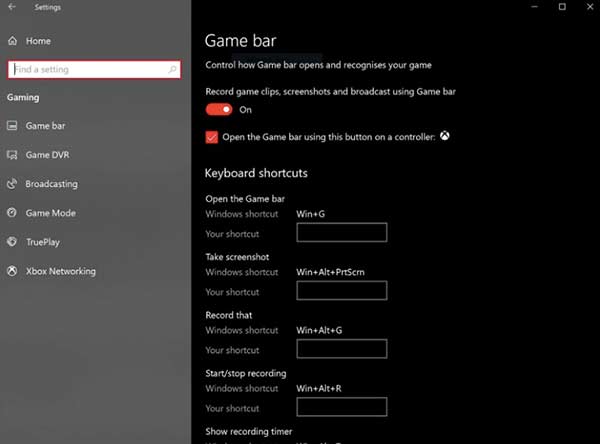Click the Win+Alt+PrtScrn shortcut text
The width and height of the screenshot is (600, 444).
pos(330,272)
